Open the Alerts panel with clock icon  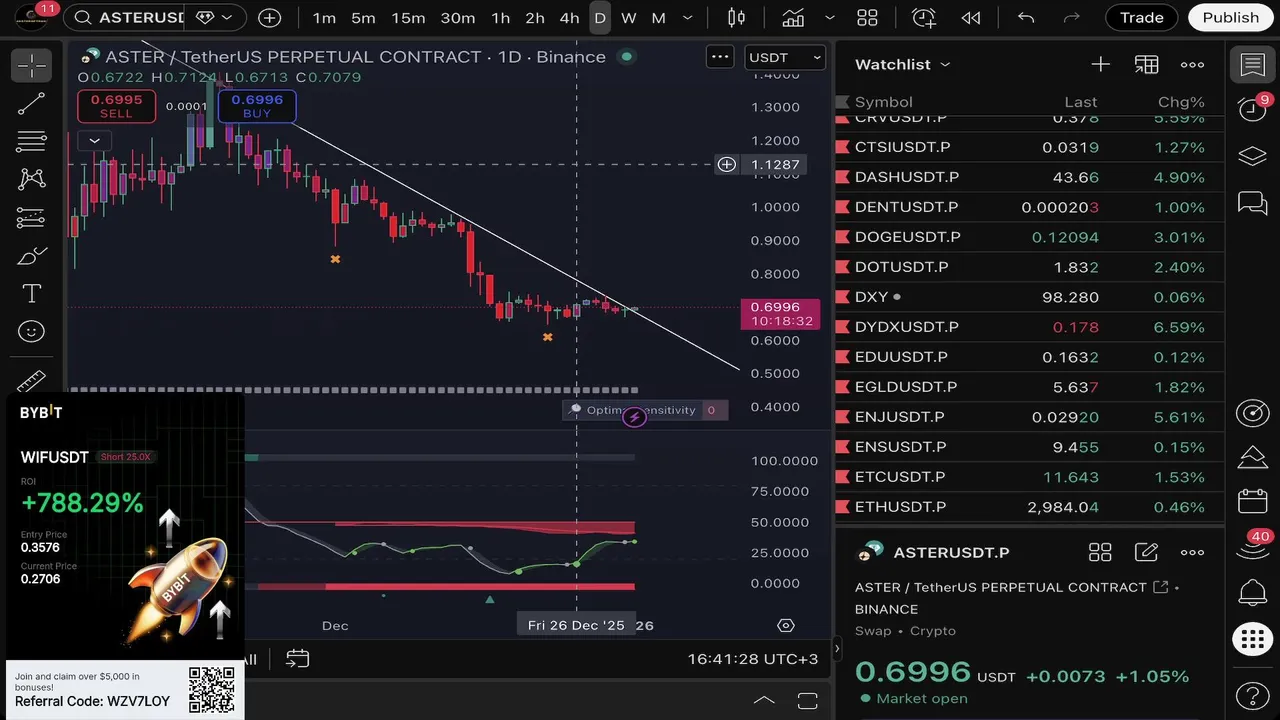click(1252, 109)
